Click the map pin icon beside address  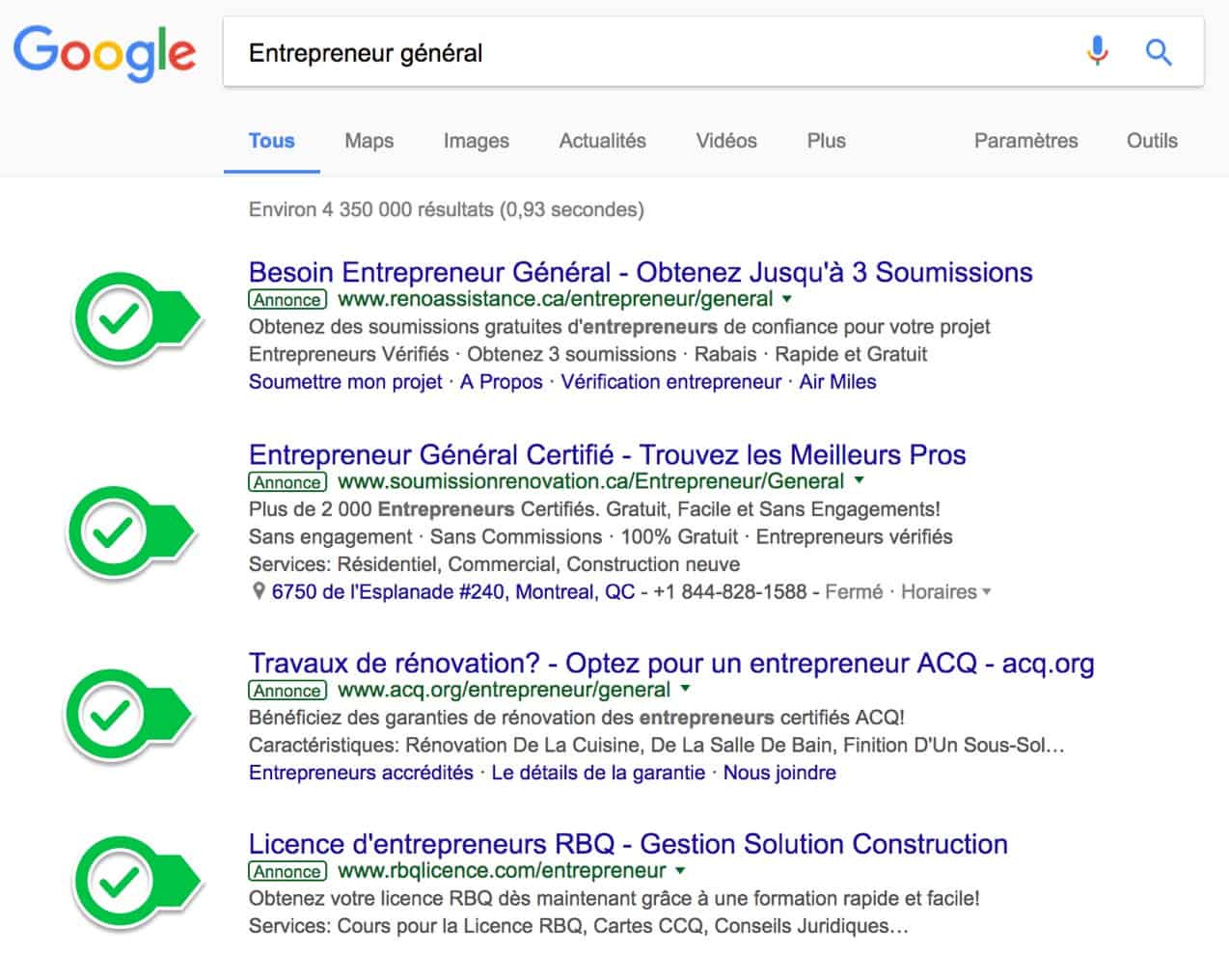[258, 591]
